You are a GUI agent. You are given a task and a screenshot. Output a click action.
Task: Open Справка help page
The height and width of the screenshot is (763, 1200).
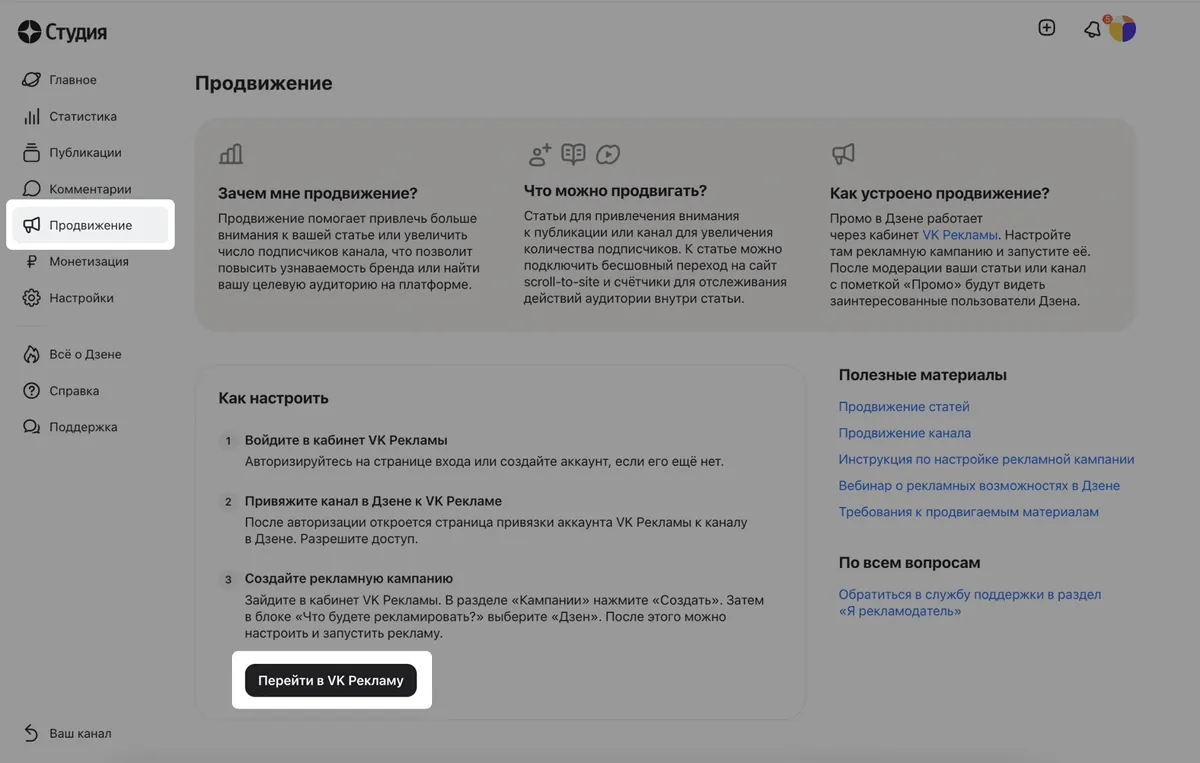point(74,391)
